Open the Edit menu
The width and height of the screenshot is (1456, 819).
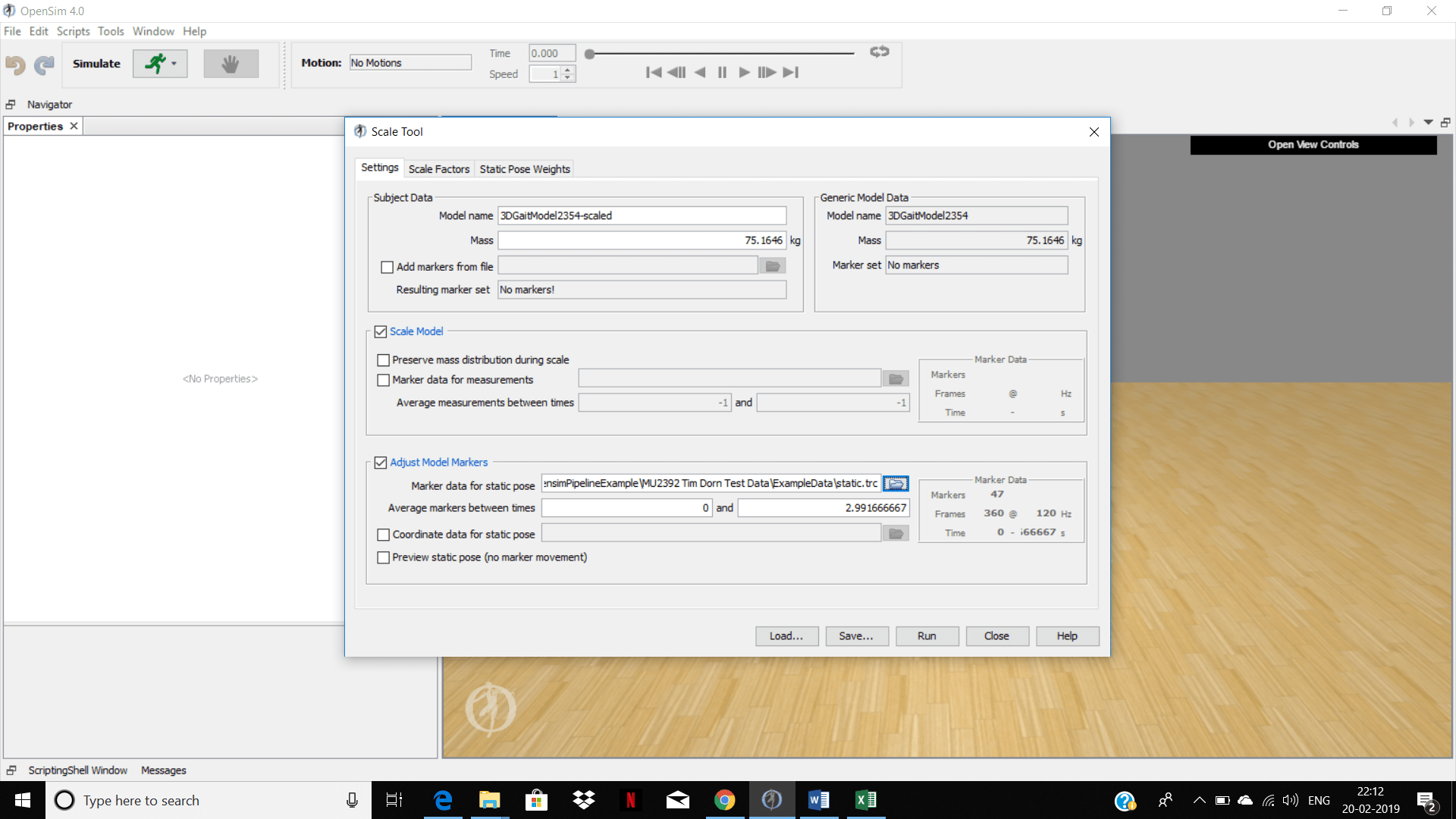click(39, 31)
